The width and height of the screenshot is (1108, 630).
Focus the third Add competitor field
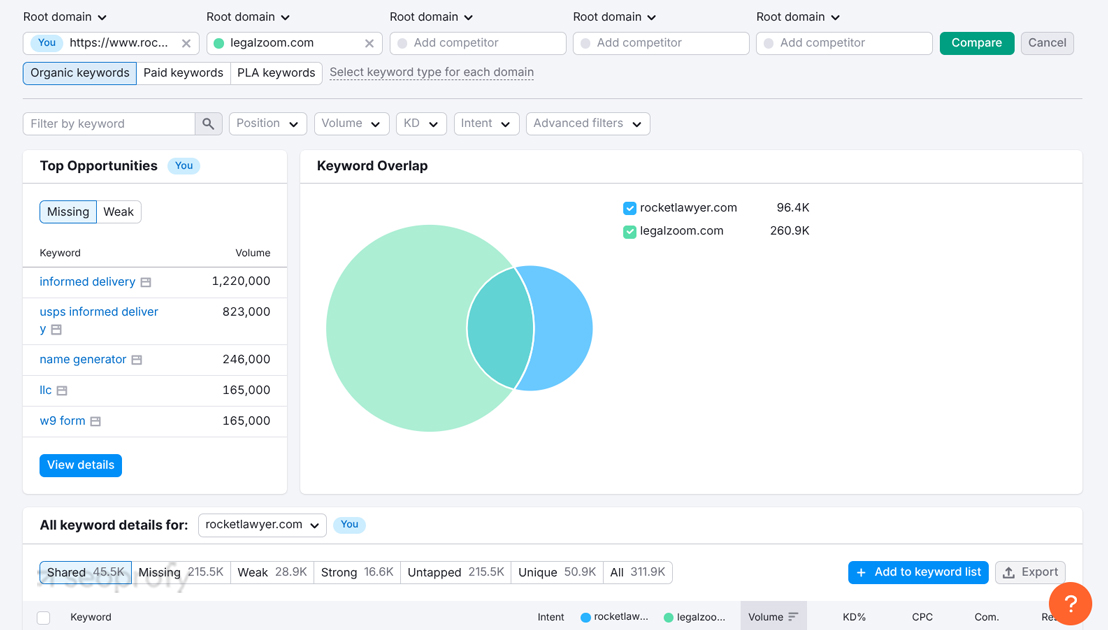478,43
